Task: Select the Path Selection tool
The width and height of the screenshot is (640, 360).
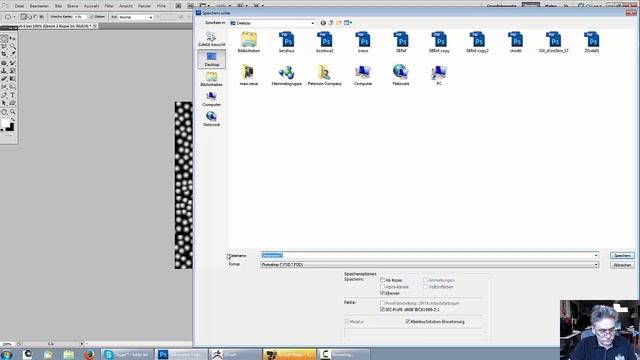Action: pyautogui.click(x=4, y=103)
